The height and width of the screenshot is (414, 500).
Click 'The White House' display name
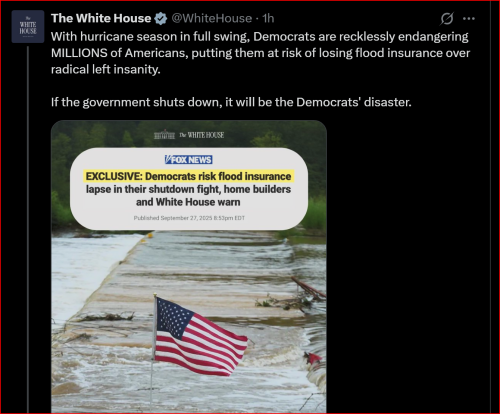(x=101, y=18)
